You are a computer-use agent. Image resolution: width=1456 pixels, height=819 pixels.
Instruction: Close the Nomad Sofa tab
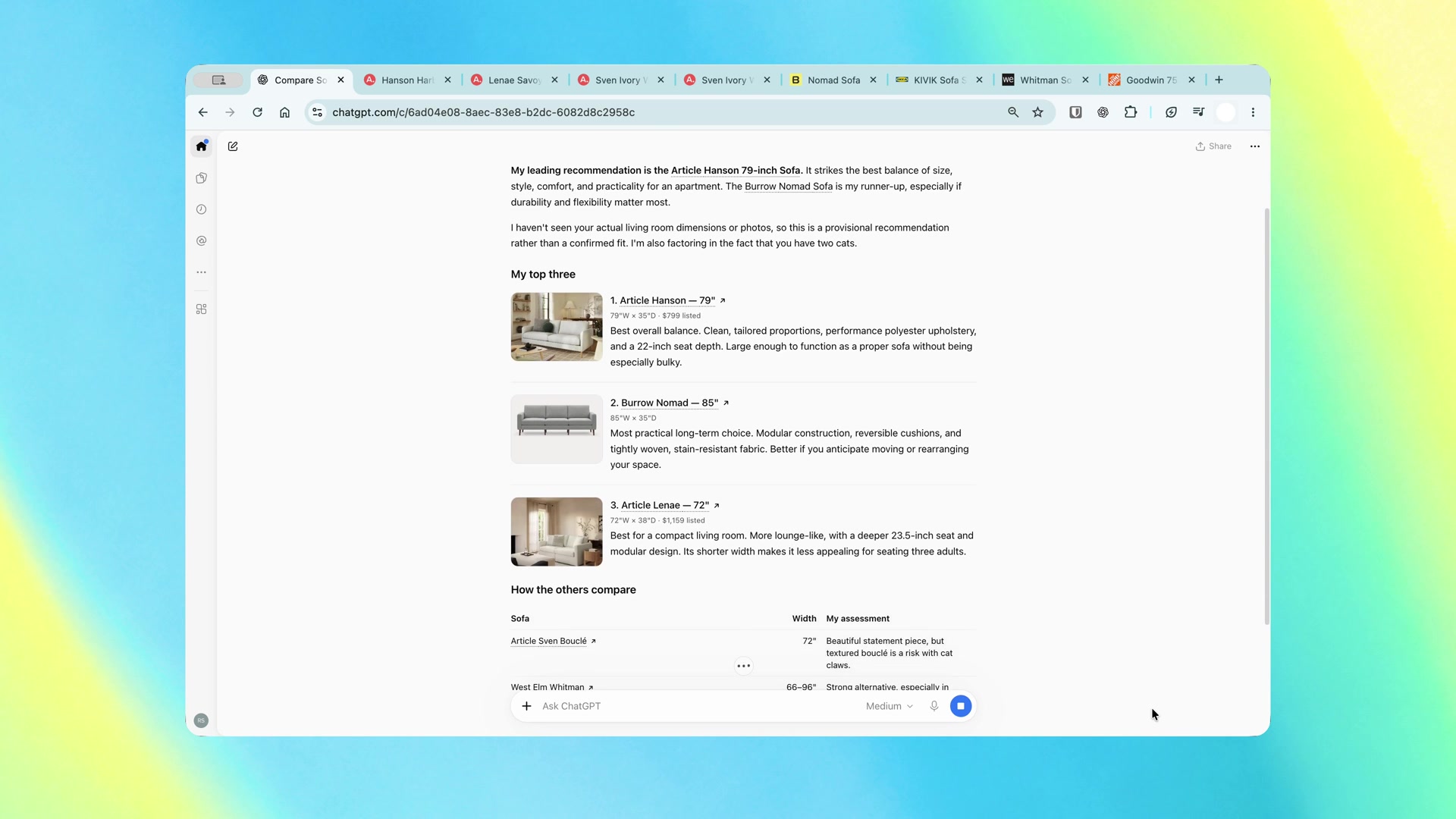pos(873,80)
